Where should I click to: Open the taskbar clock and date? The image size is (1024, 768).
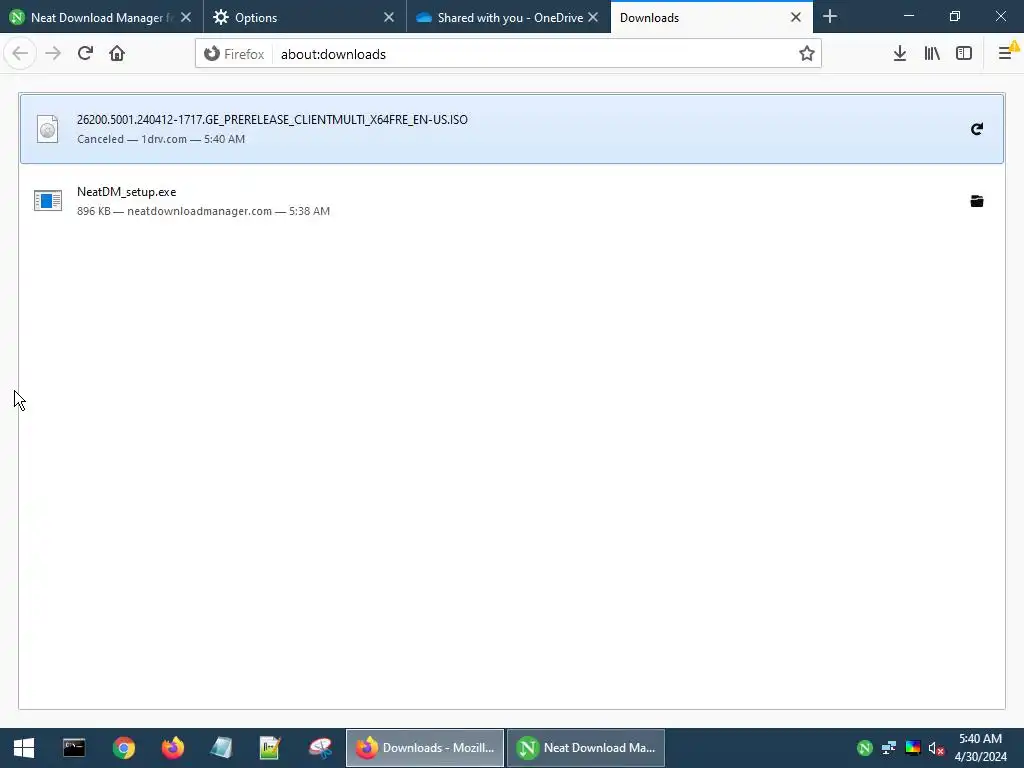pos(980,748)
